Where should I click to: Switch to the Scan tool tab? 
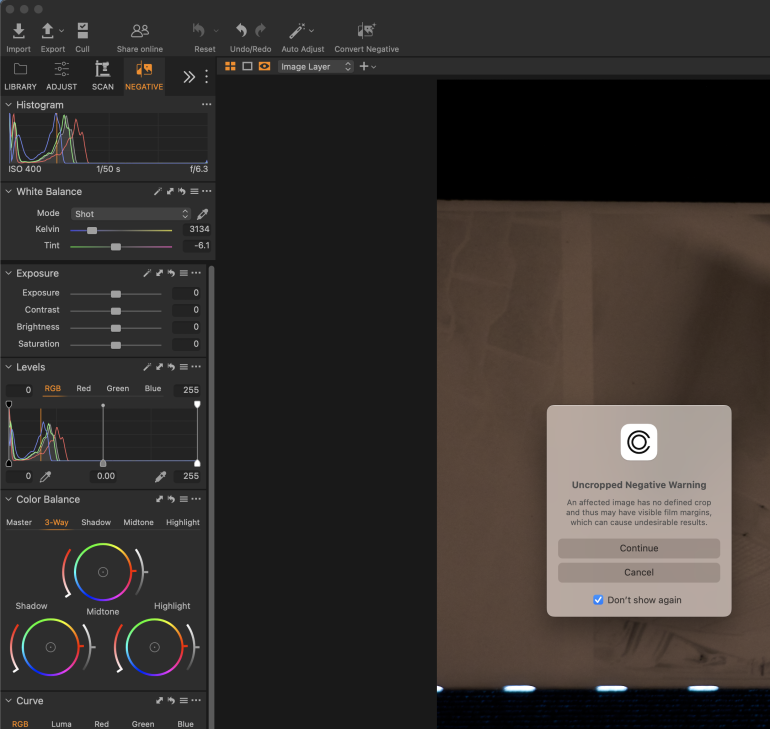tap(103, 76)
